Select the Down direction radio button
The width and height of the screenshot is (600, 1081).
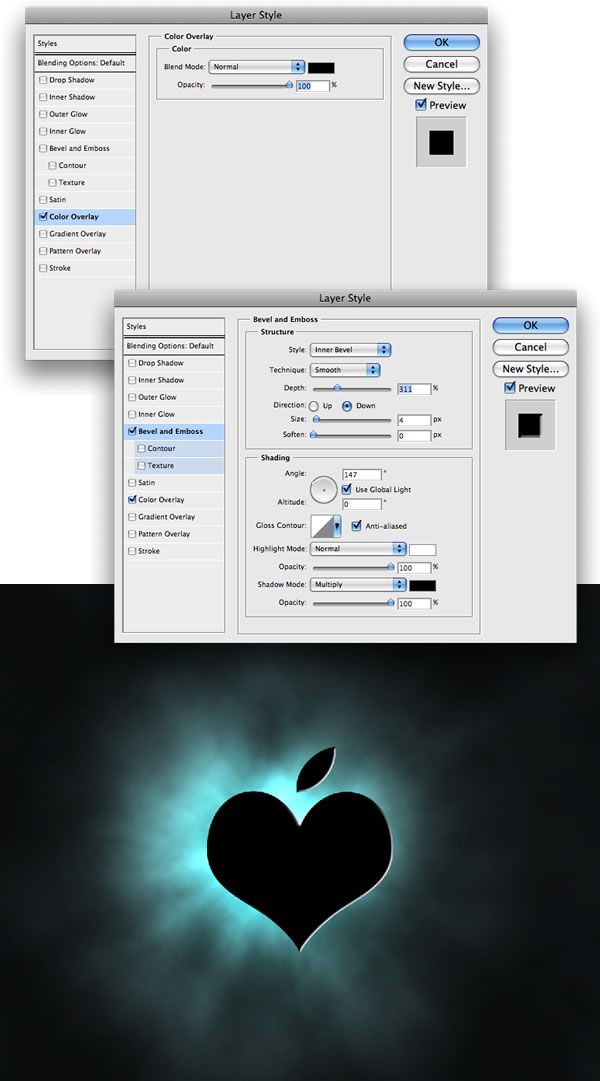tap(348, 406)
